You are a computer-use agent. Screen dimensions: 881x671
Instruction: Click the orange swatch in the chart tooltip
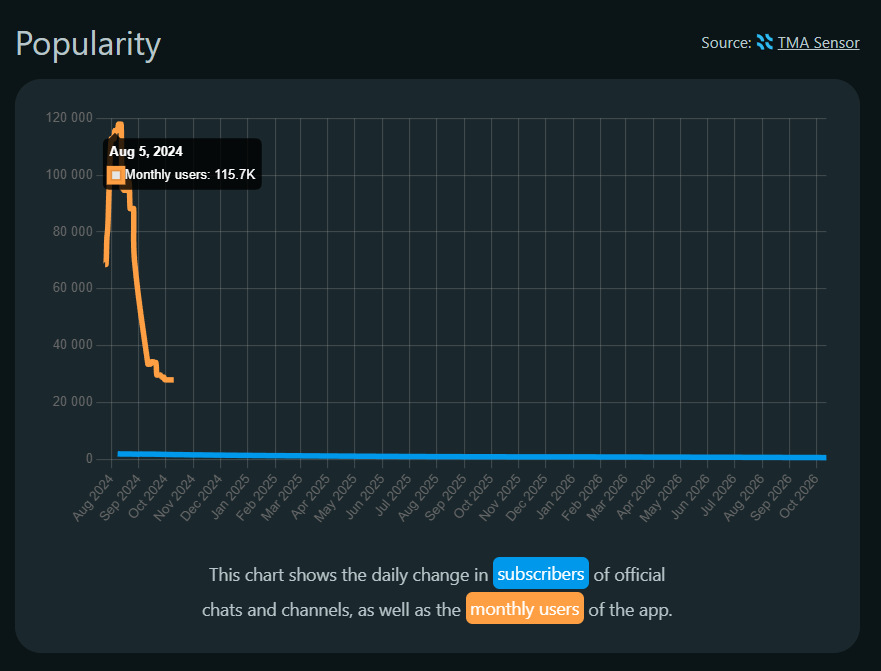tap(116, 175)
